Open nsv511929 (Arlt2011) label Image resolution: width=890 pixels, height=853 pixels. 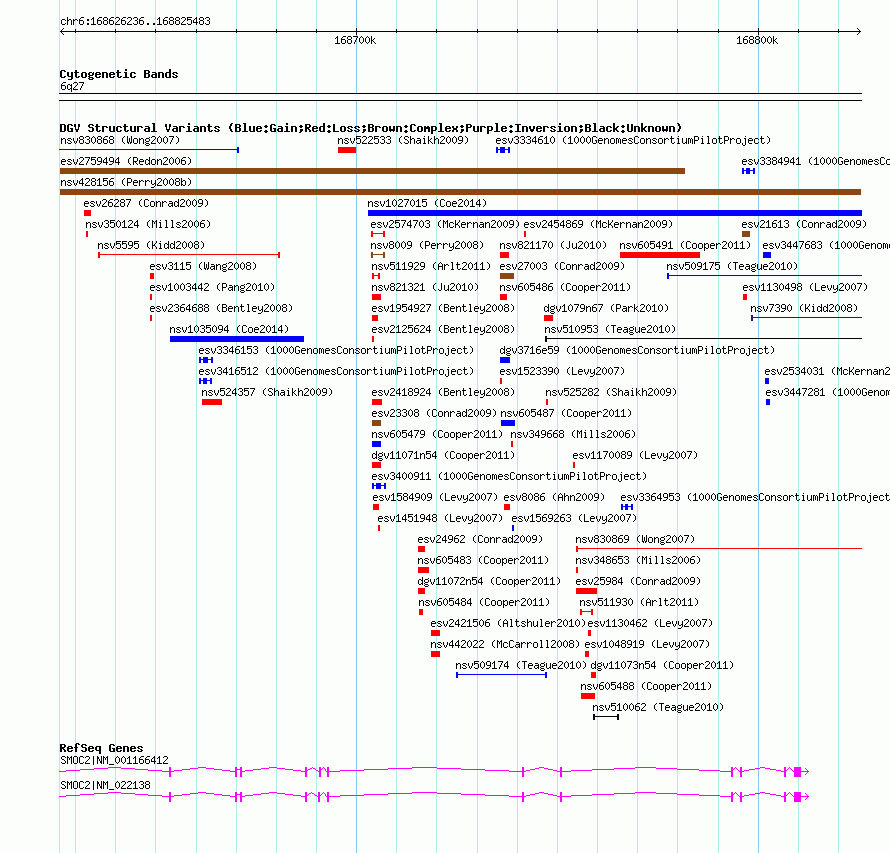pos(431,266)
